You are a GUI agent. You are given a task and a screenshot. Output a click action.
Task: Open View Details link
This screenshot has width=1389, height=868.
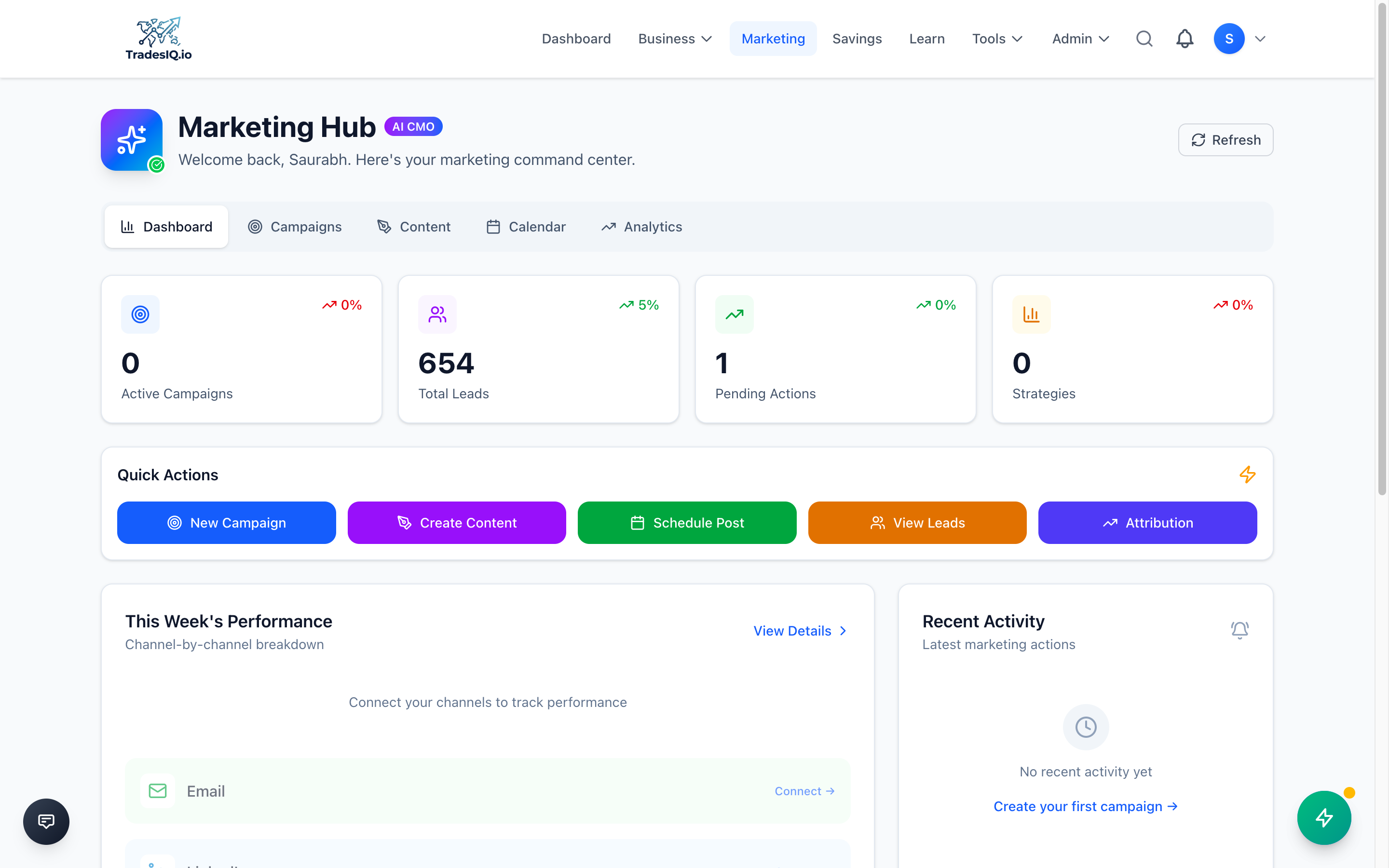[x=800, y=630]
